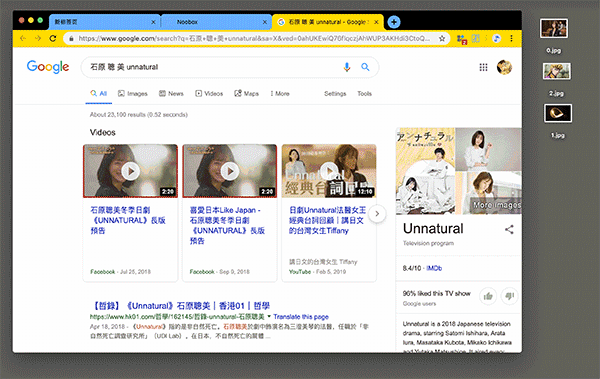Open Chrome three-dot menu

pyautogui.click(x=511, y=38)
